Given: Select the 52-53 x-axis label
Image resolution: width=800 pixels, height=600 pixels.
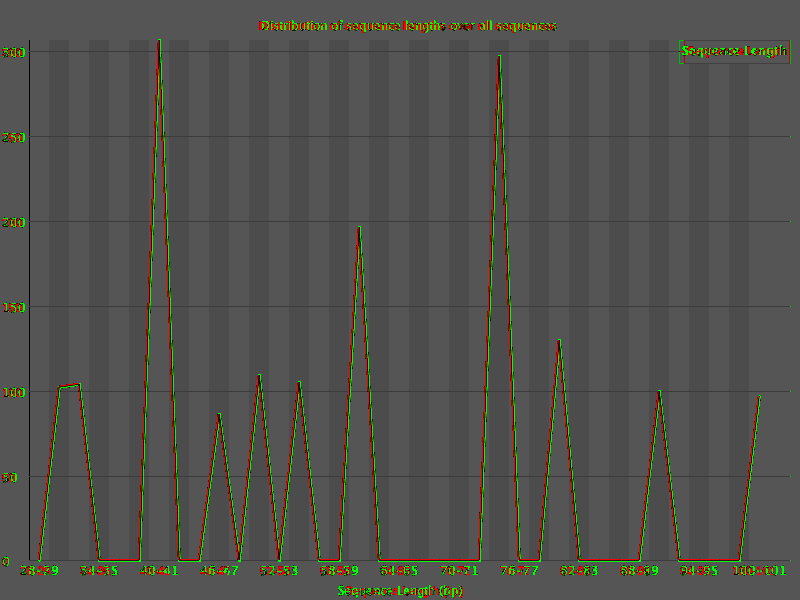Looking at the screenshot, I should pos(279,570).
